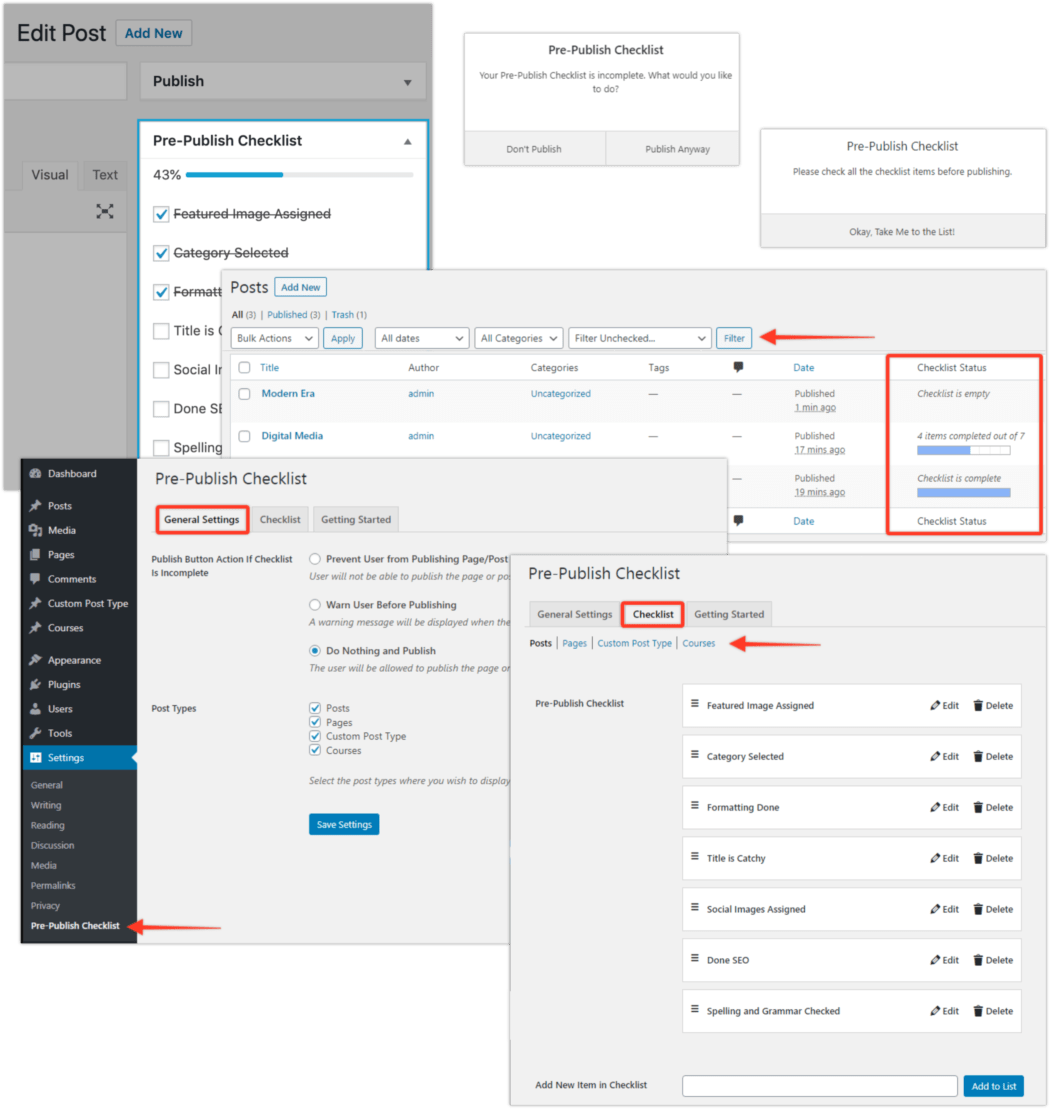Image resolution: width=1050 pixels, height=1109 pixels.
Task: Open the Custom Post Type checklist link
Action: tap(634, 643)
